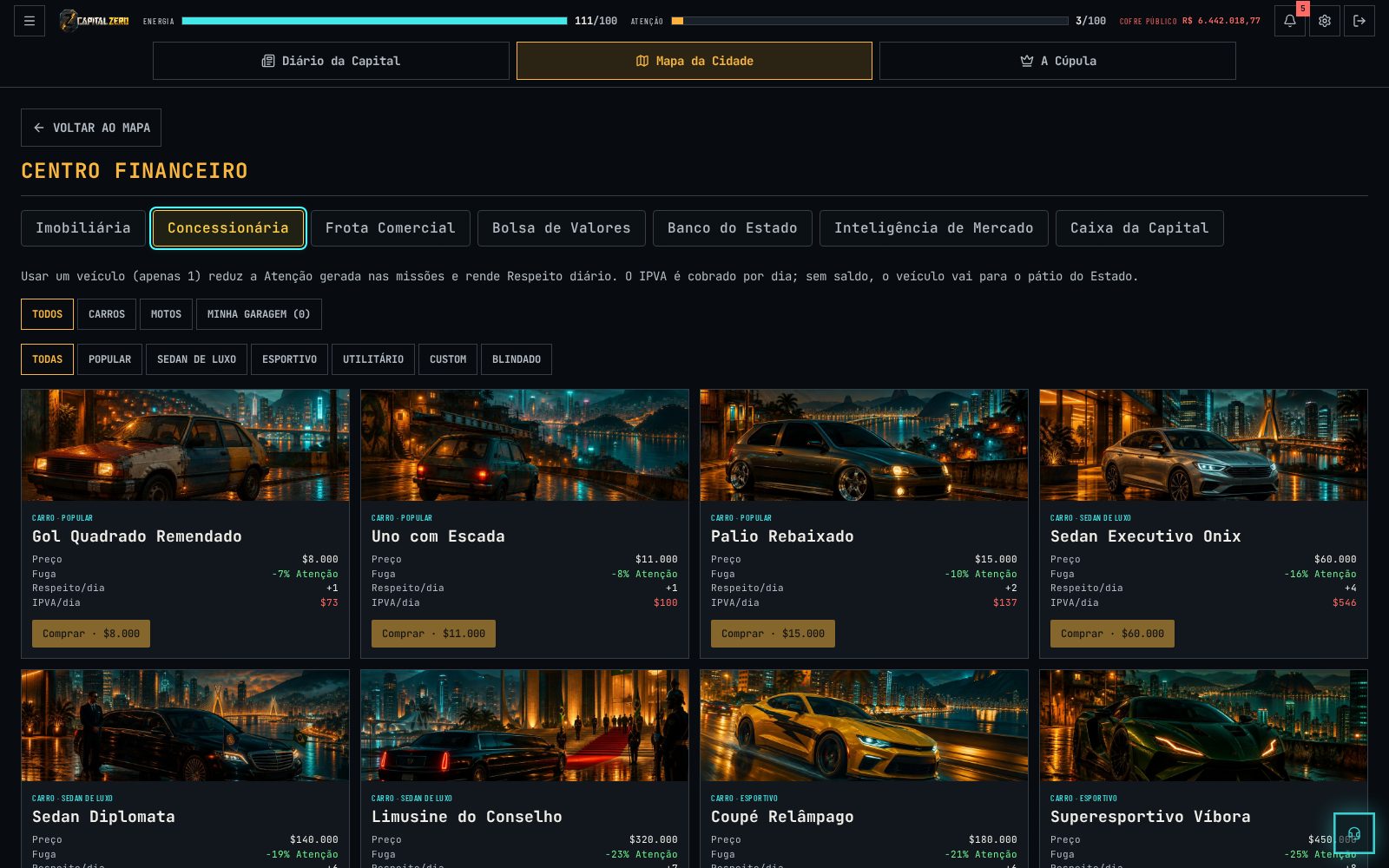The height and width of the screenshot is (868, 1389).
Task: Select the Concessionária section
Action: coord(228,228)
